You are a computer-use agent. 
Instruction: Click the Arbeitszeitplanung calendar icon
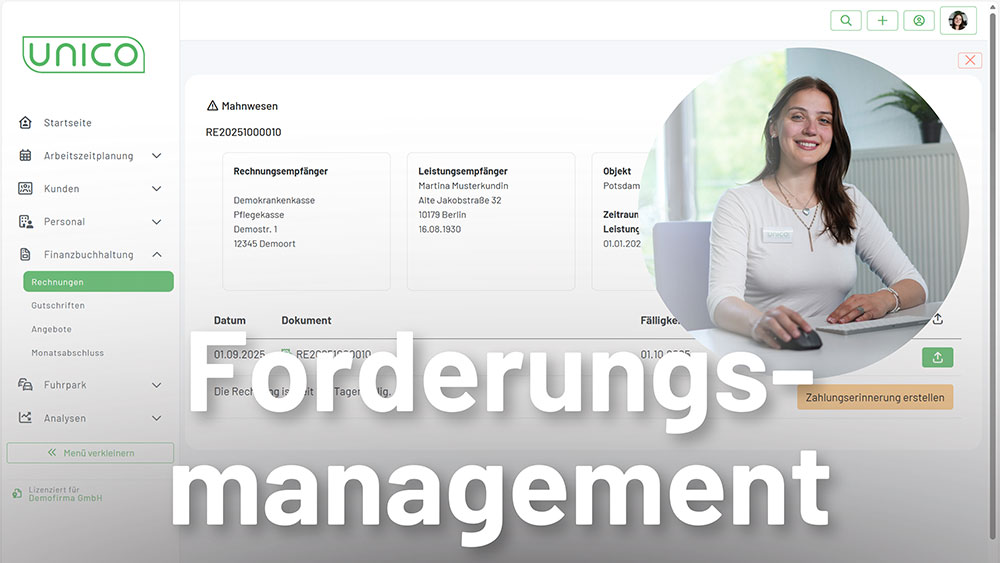25,155
